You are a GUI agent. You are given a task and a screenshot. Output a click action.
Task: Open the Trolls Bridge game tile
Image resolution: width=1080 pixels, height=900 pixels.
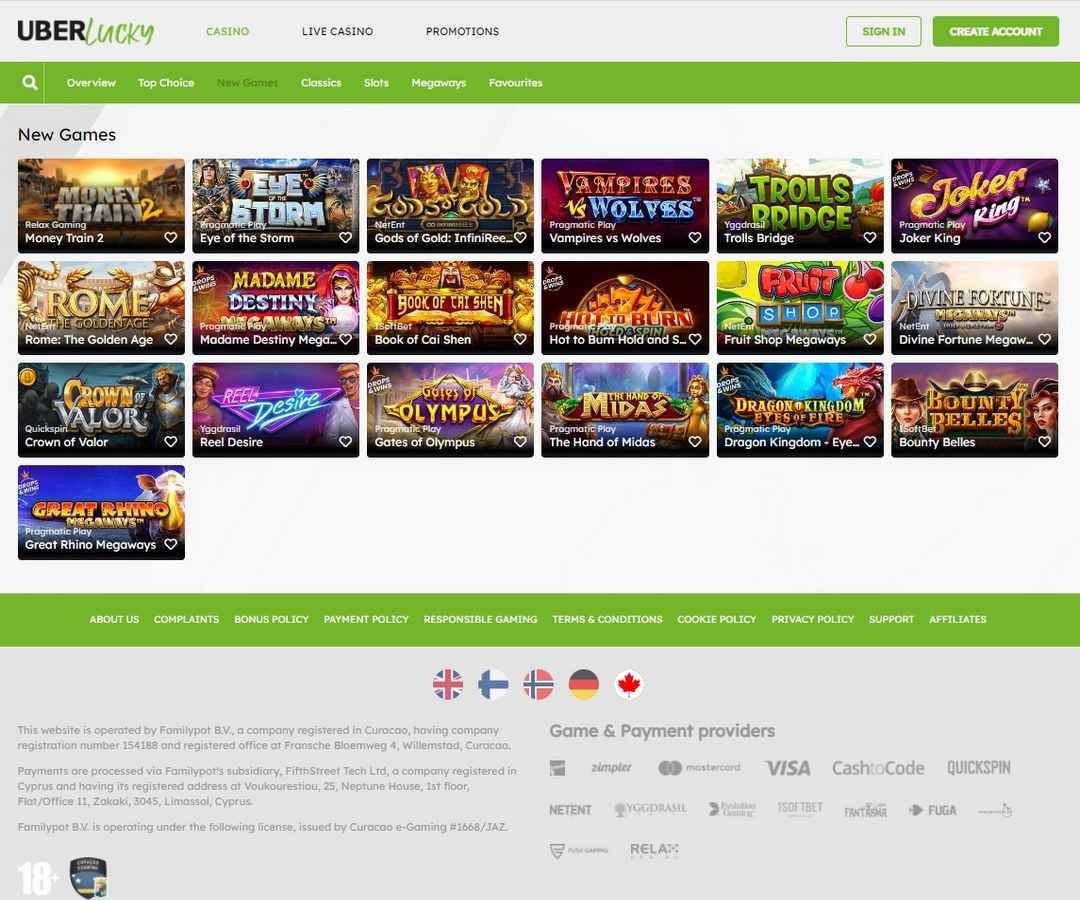pos(800,206)
